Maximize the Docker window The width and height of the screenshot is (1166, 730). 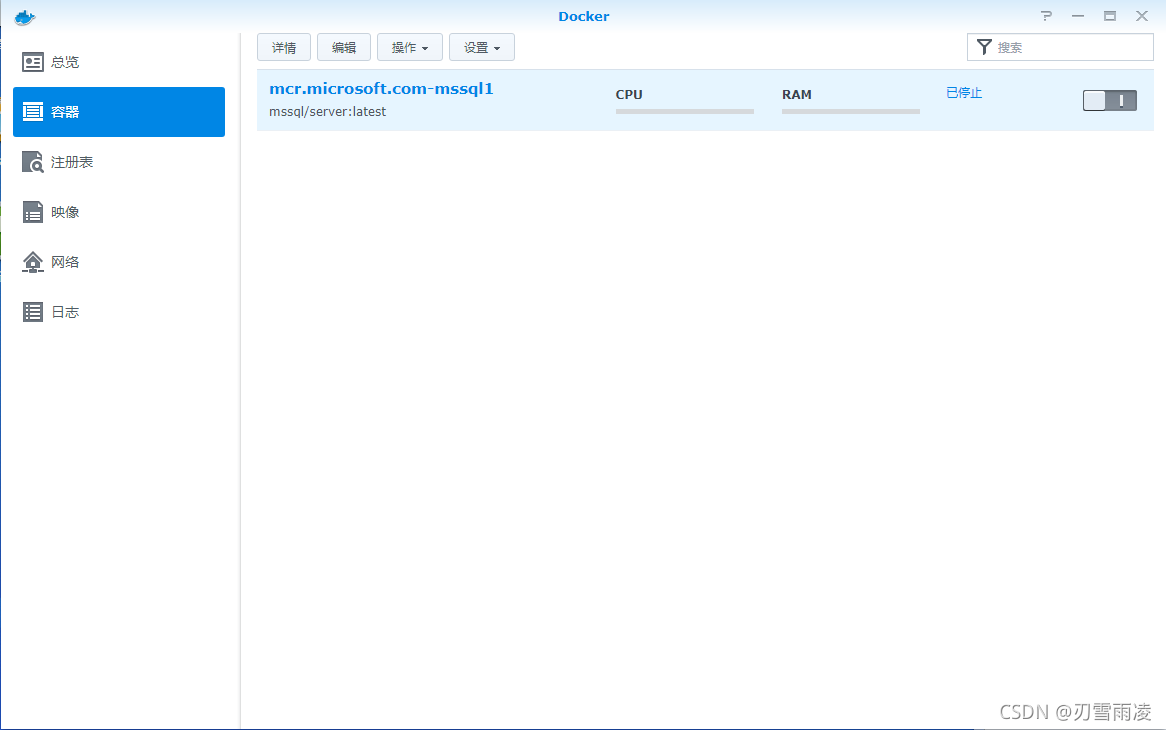pos(1109,16)
